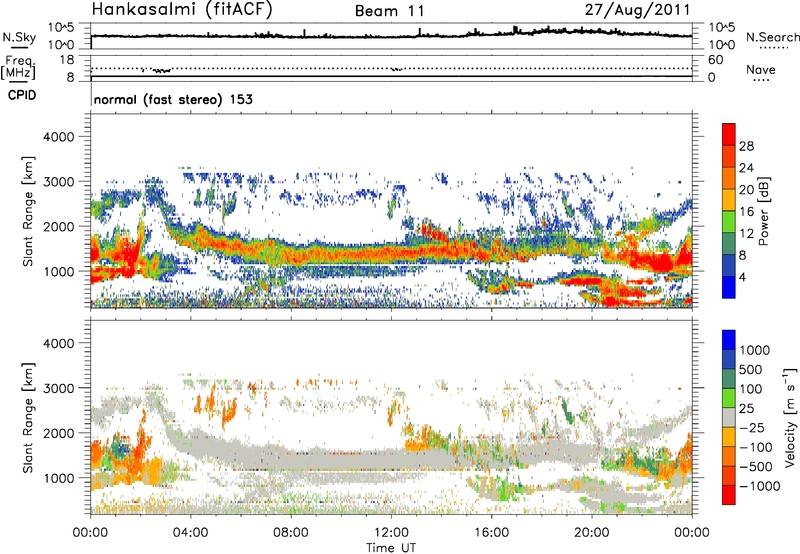
Task: Click the 'Beam 11' label
Action: click(389, 11)
